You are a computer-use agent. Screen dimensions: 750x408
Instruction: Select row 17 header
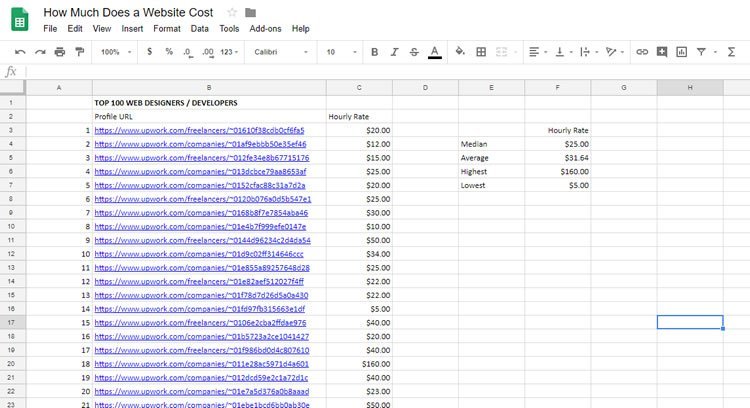coord(12,322)
